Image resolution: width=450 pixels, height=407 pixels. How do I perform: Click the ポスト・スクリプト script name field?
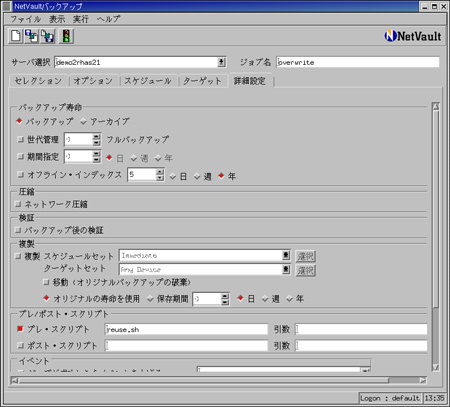click(186, 346)
